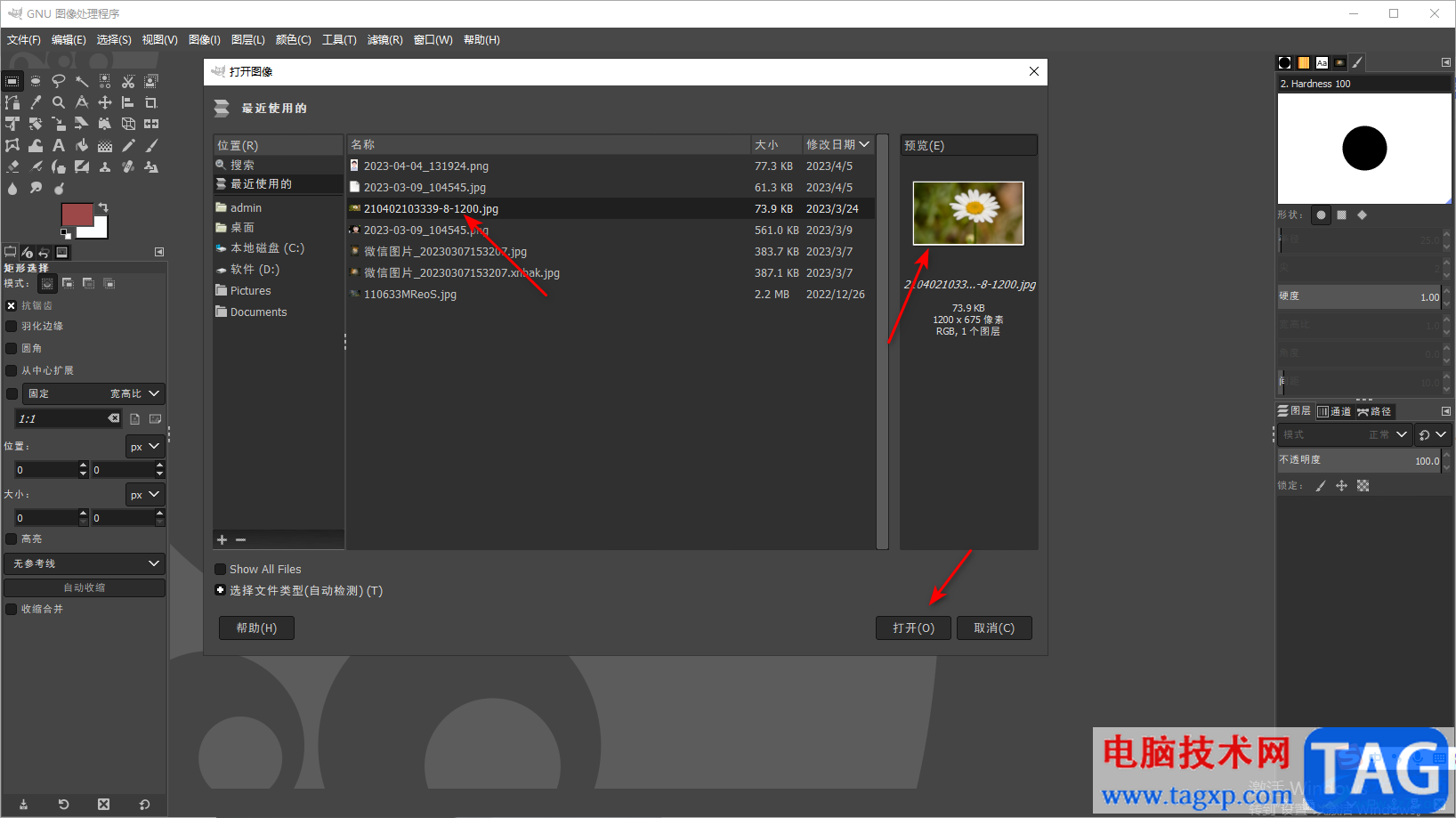Select the Measure compass tool

[x=82, y=102]
